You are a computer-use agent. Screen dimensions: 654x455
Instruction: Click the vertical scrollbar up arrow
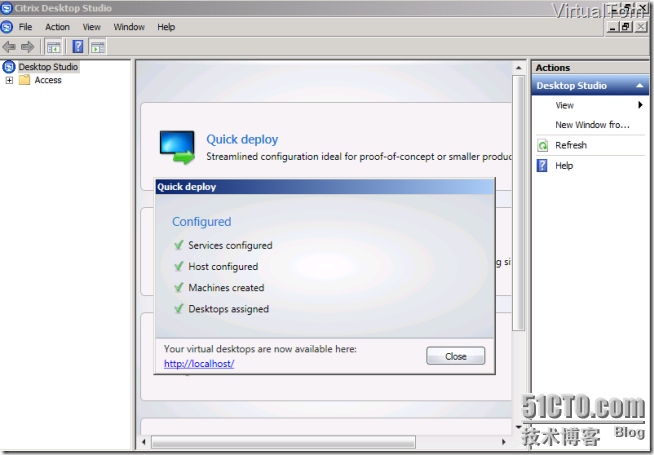[x=518, y=68]
